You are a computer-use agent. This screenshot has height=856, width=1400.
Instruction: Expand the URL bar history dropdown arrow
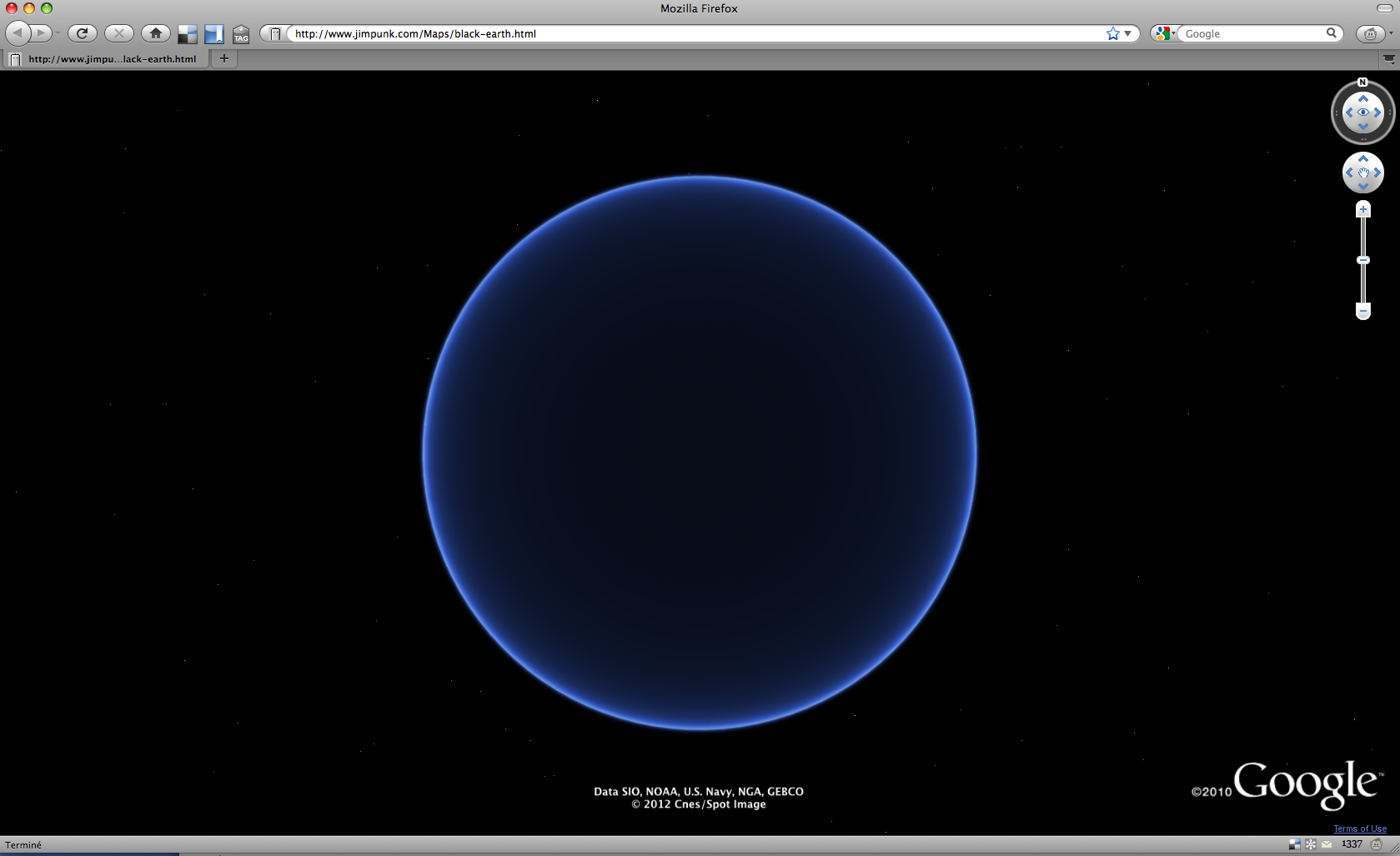pos(1128,33)
